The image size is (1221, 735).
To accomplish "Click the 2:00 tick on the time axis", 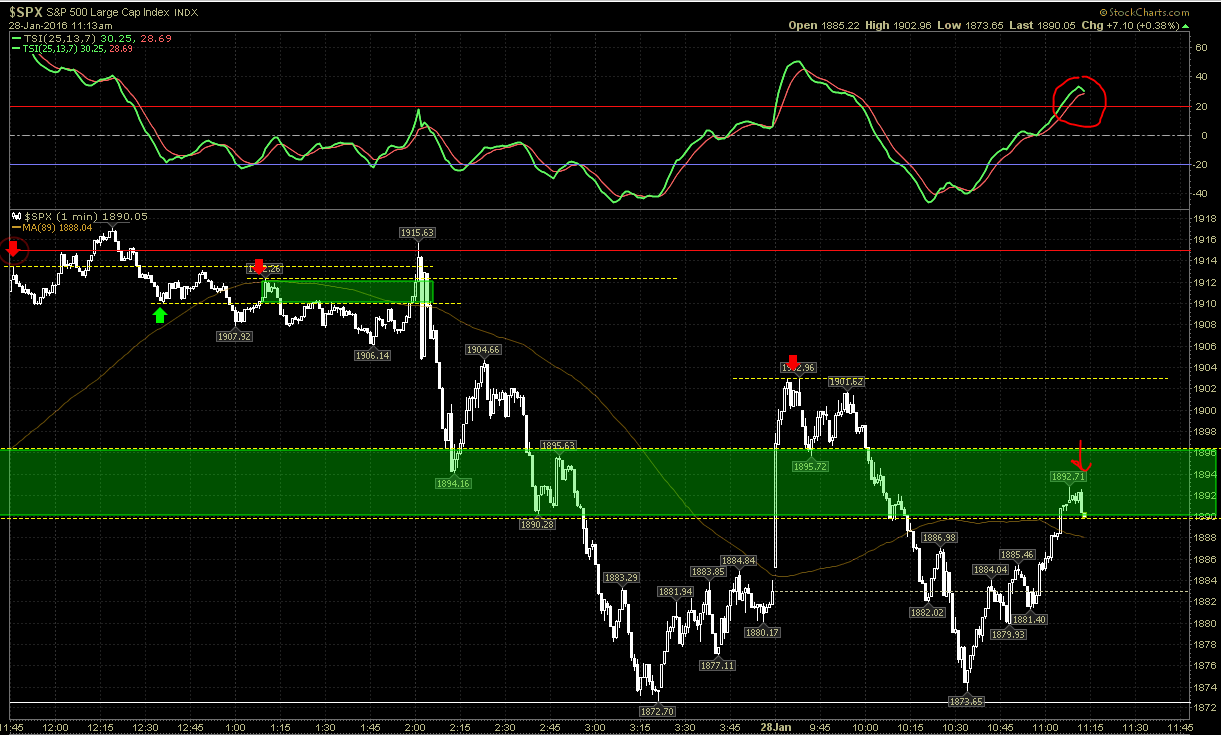I will coord(416,727).
